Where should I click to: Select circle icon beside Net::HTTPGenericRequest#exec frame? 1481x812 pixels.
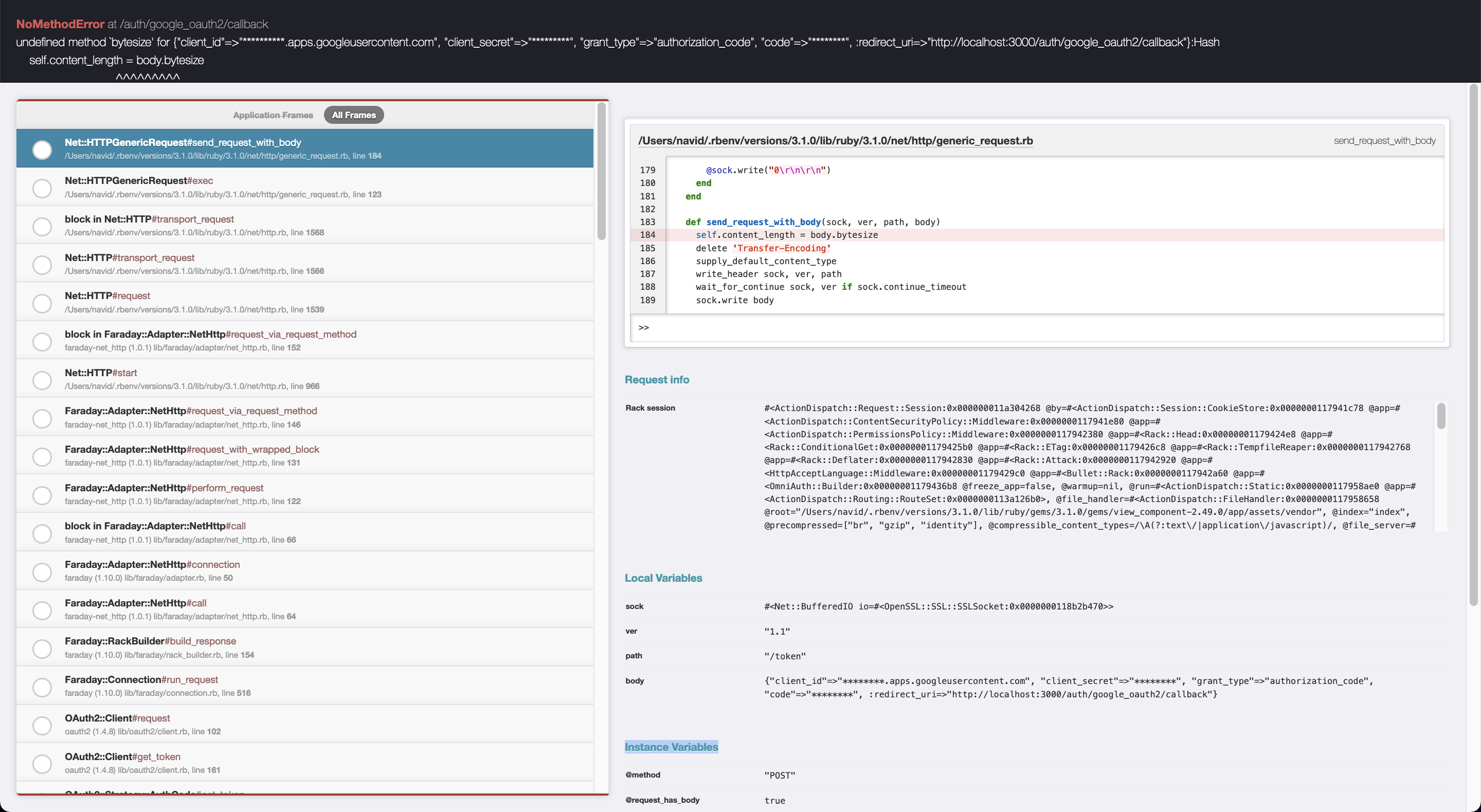[42, 188]
